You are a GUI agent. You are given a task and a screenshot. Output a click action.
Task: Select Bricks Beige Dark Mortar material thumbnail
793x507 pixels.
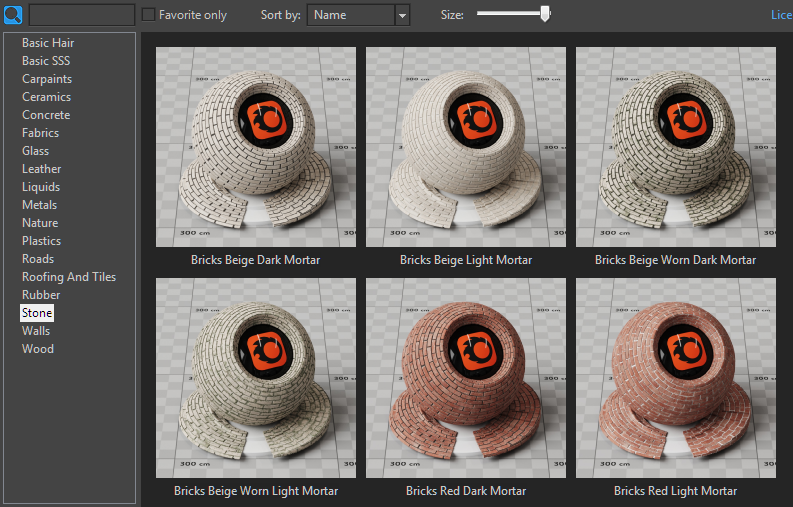click(x=256, y=147)
